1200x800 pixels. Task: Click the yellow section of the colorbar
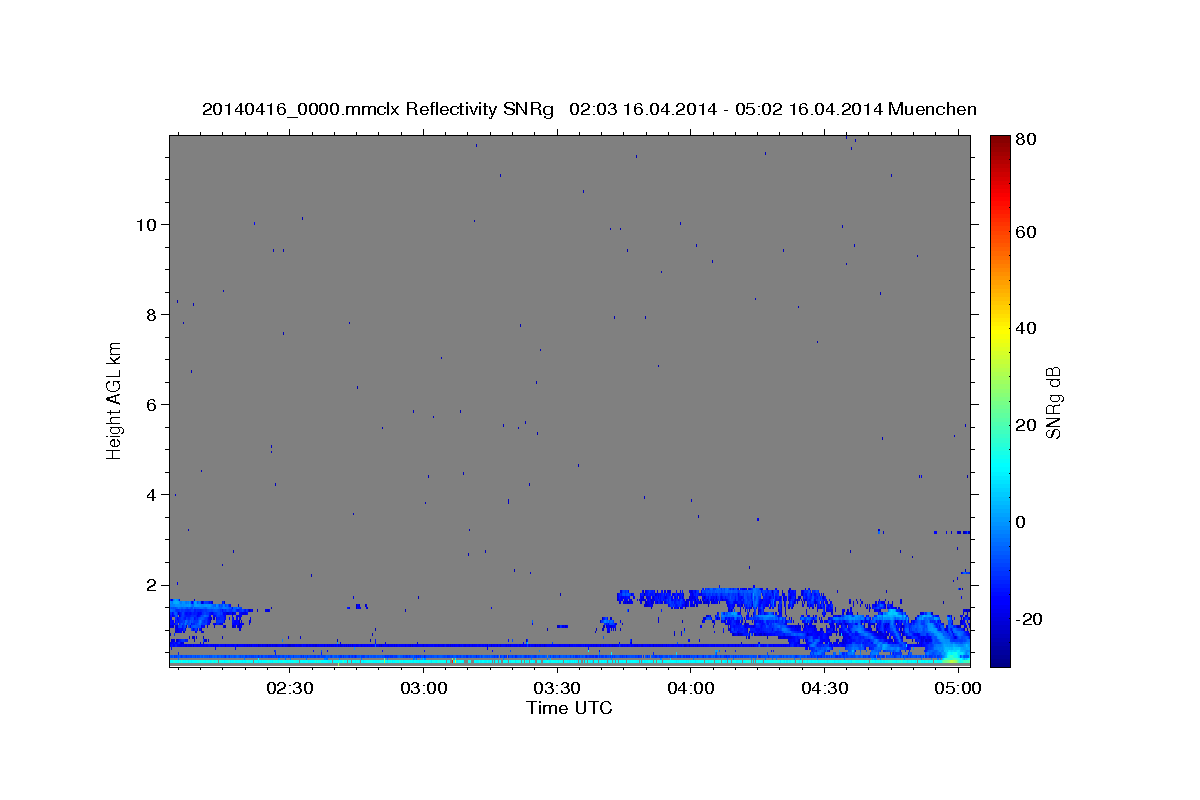coord(1000,333)
